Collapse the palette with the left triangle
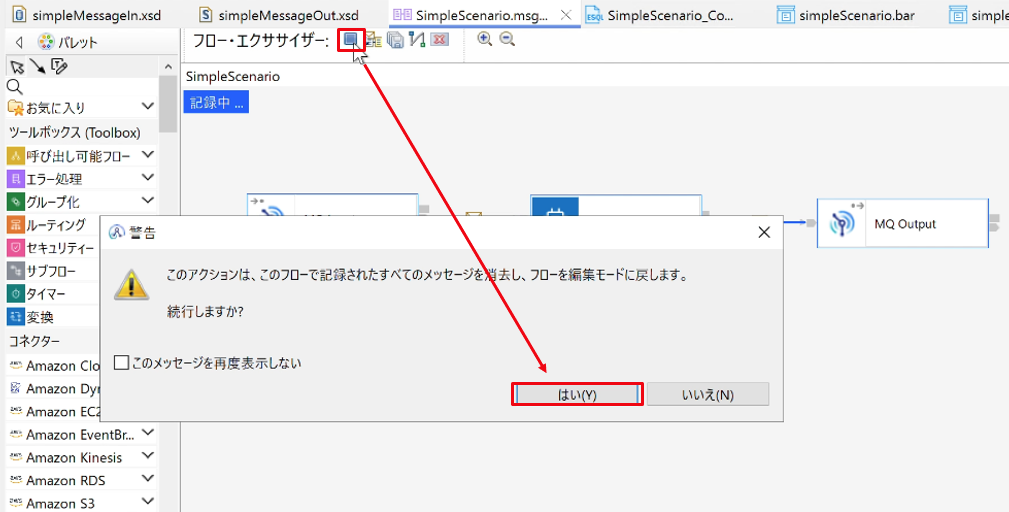 [x=19, y=42]
